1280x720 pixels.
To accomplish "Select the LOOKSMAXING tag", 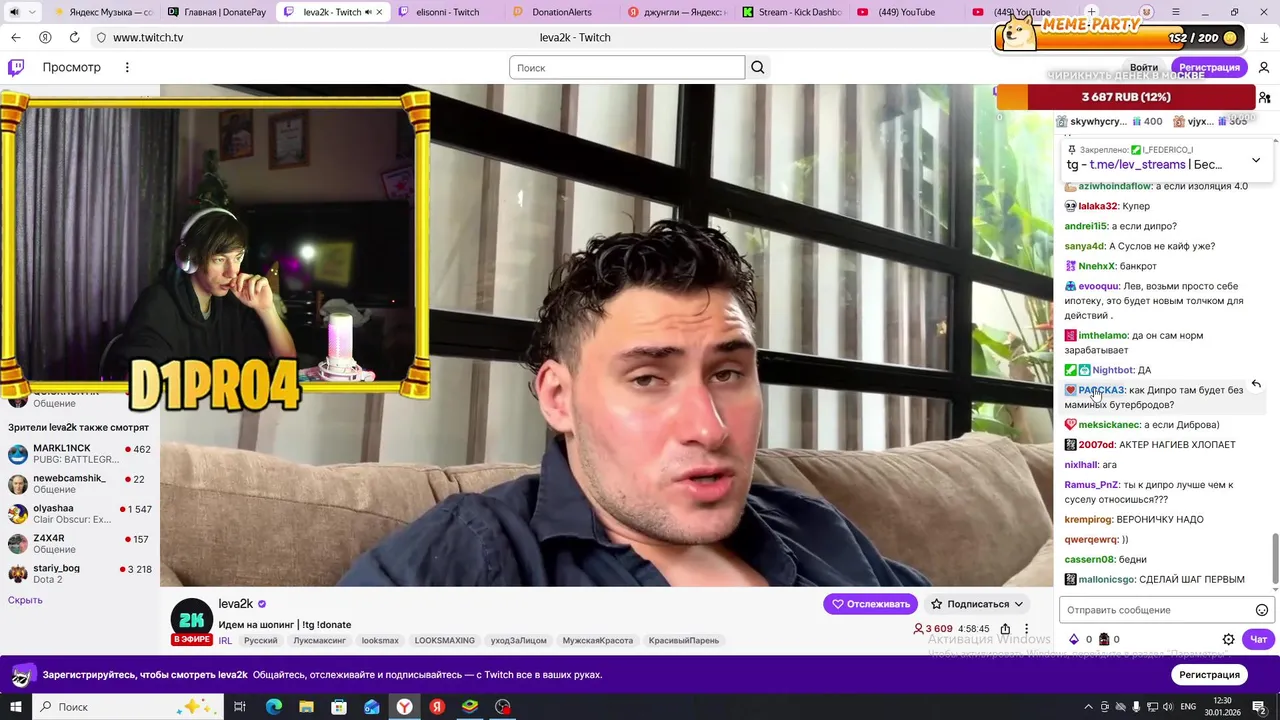I will click(445, 640).
